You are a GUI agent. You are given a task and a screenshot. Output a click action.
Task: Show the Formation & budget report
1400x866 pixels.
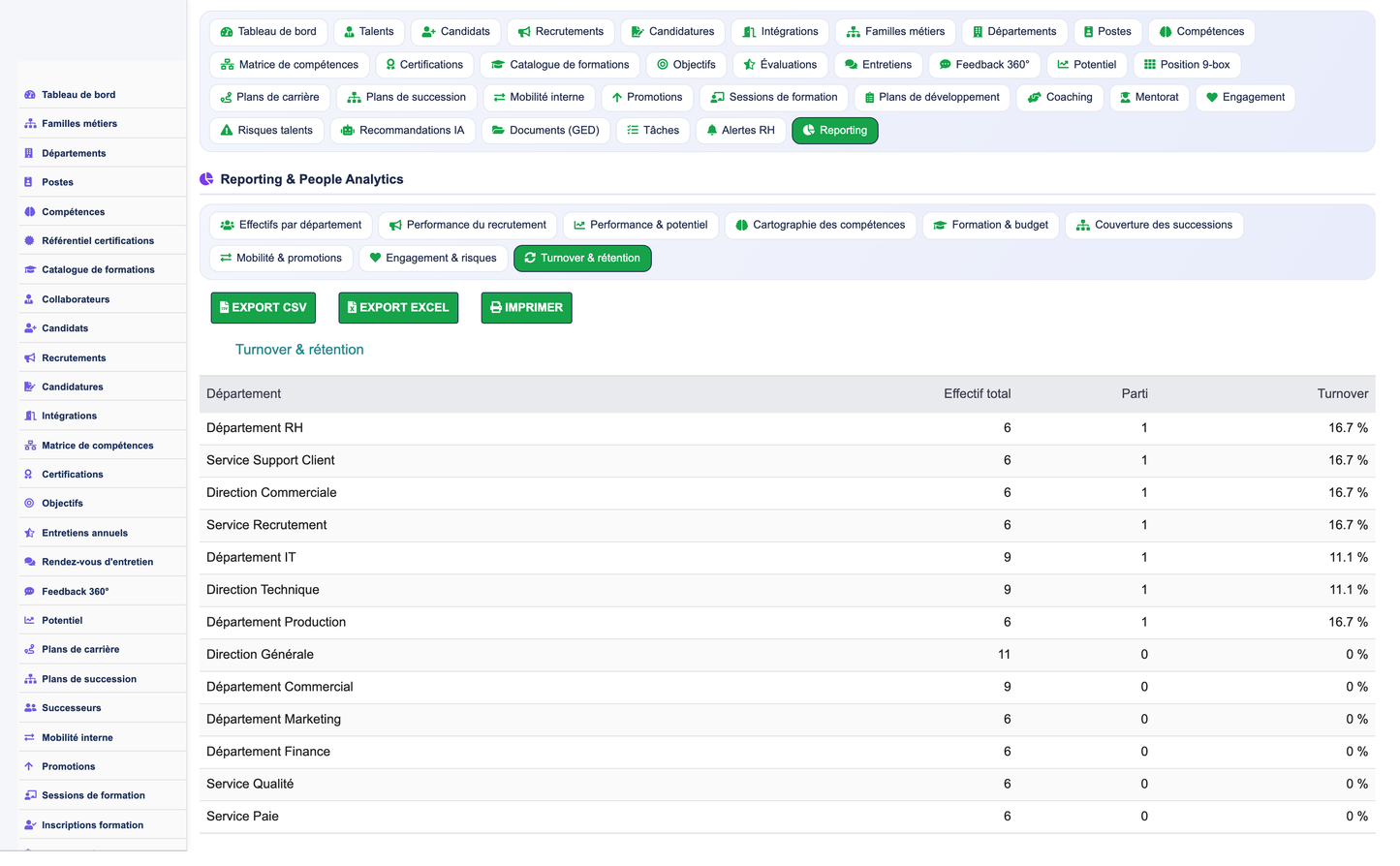[x=991, y=225]
